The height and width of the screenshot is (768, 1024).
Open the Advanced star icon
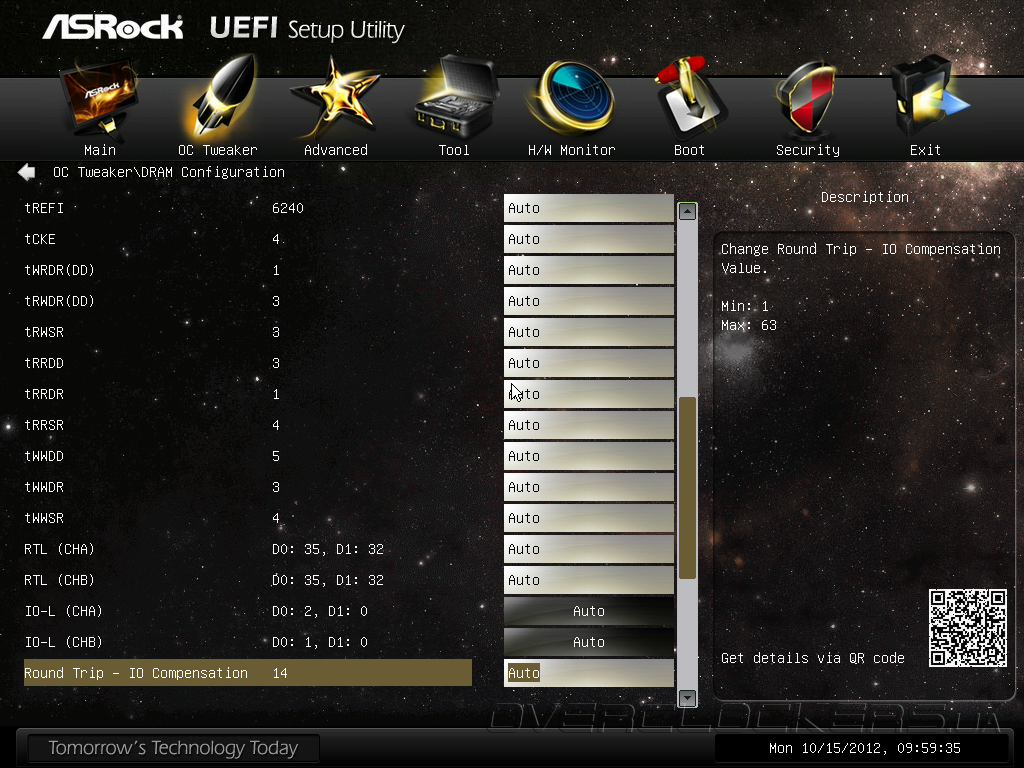pos(336,97)
